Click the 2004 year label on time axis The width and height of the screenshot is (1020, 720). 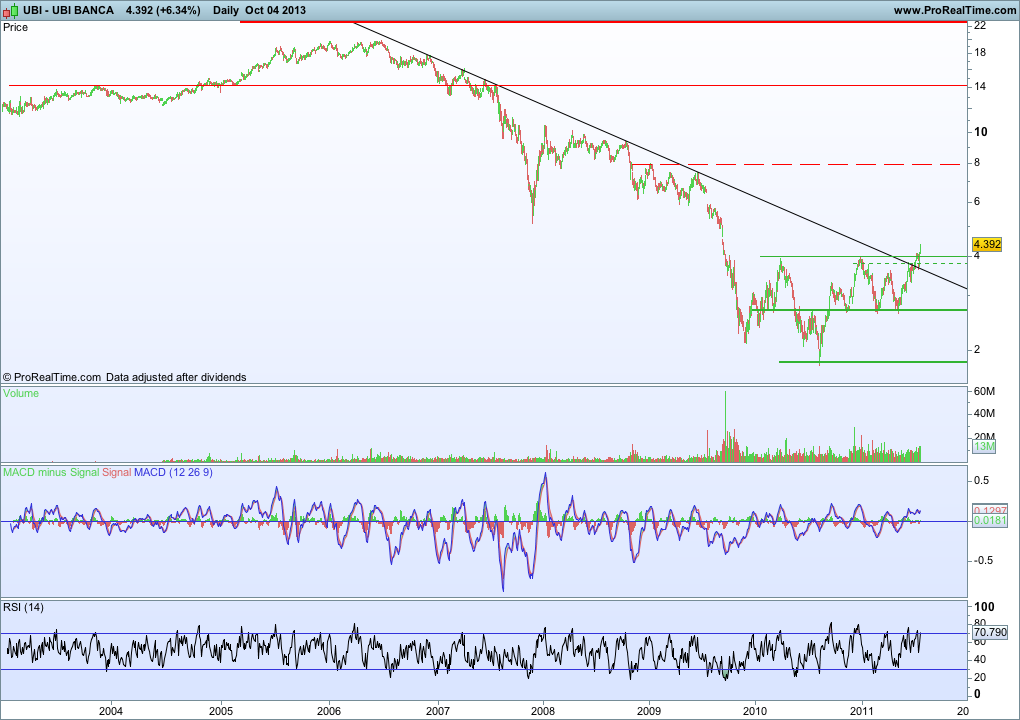tap(111, 711)
